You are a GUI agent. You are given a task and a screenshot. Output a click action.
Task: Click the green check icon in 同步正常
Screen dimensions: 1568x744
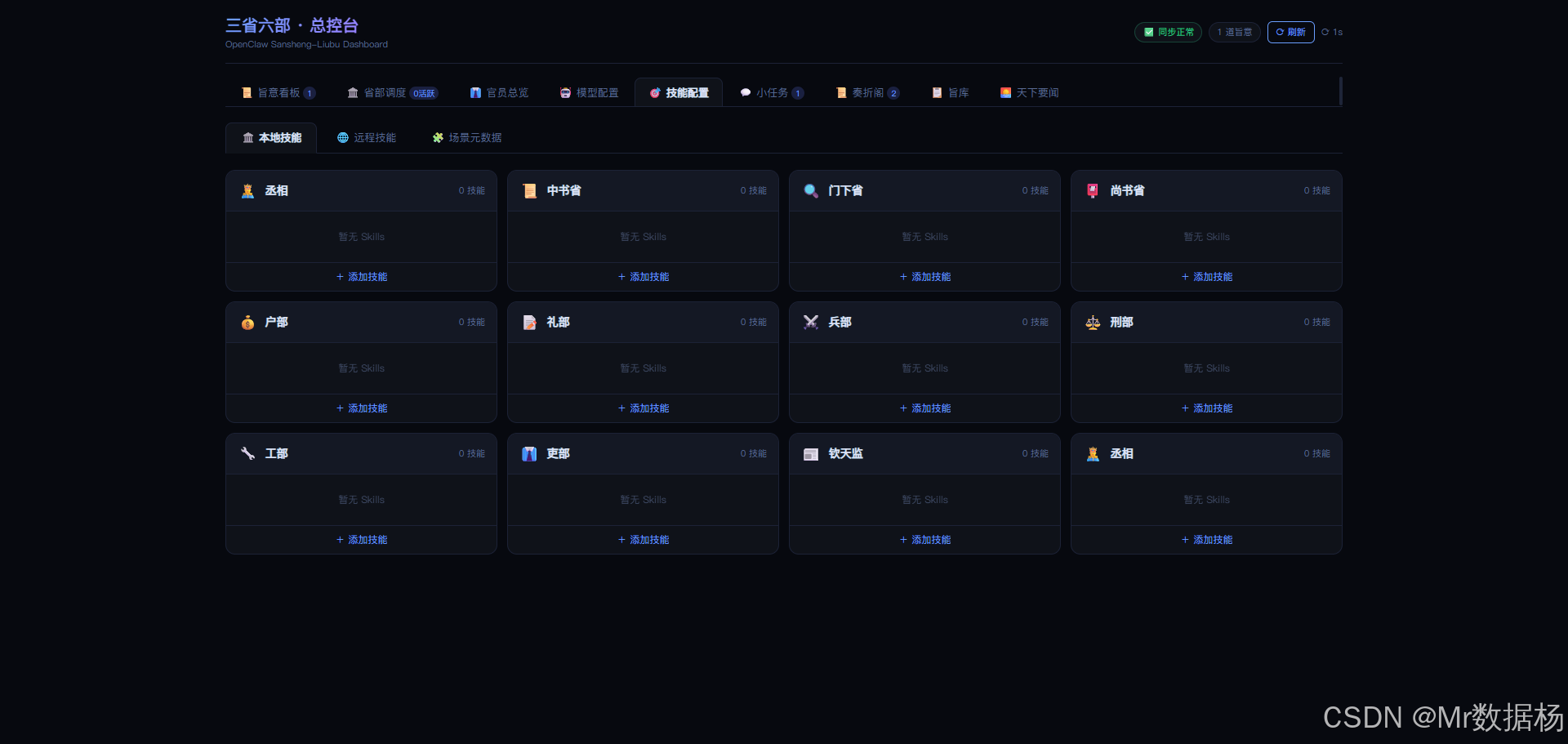click(1149, 33)
